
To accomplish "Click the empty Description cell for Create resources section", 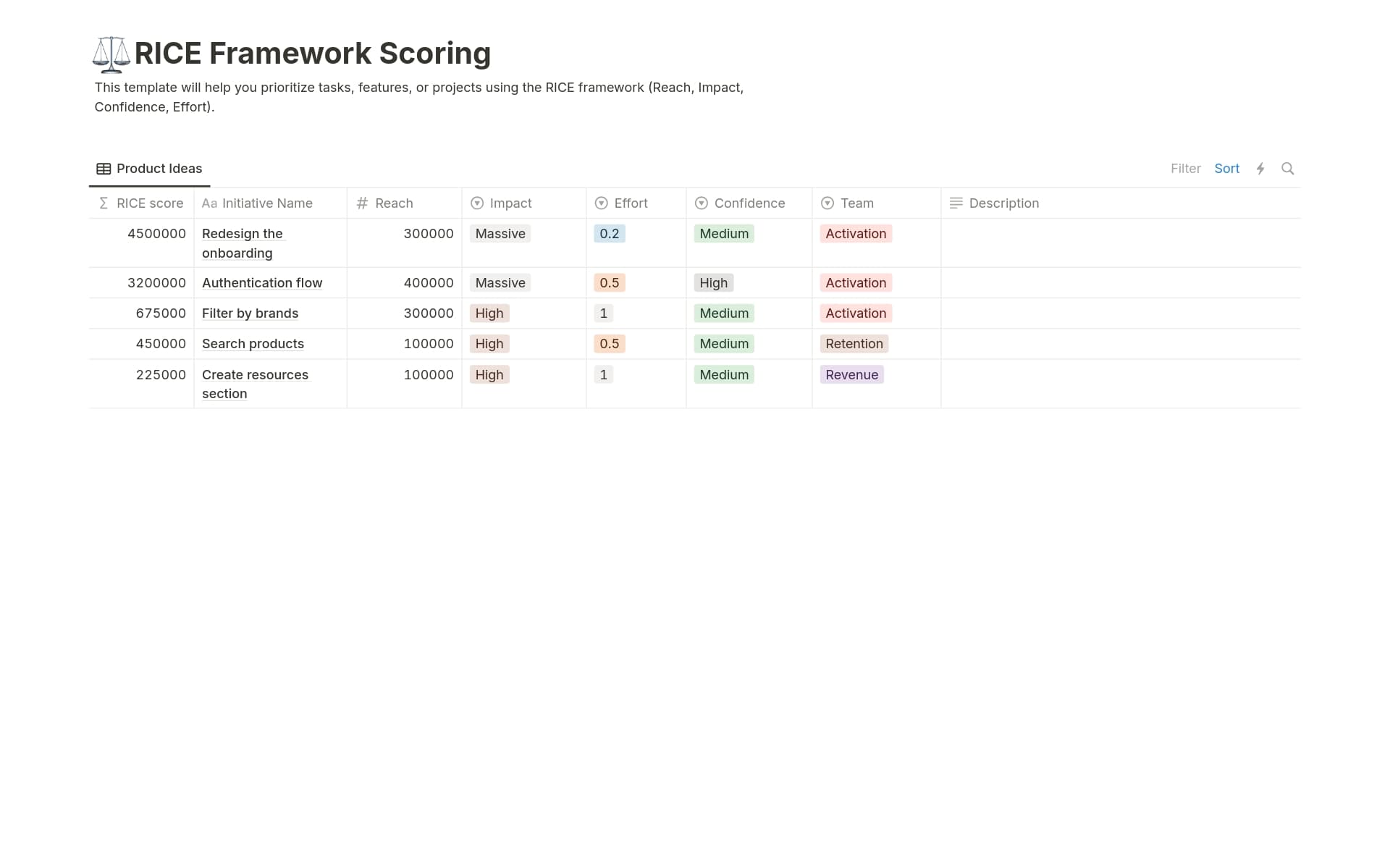I will [1119, 384].
